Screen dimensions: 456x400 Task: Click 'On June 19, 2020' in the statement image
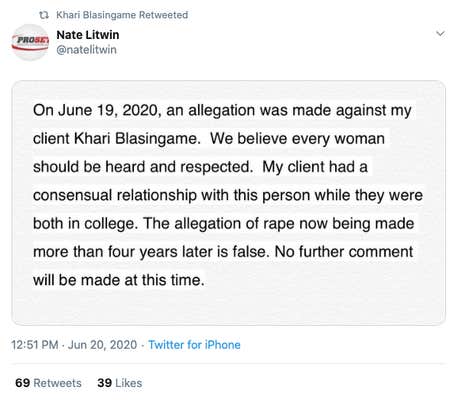pos(95,110)
